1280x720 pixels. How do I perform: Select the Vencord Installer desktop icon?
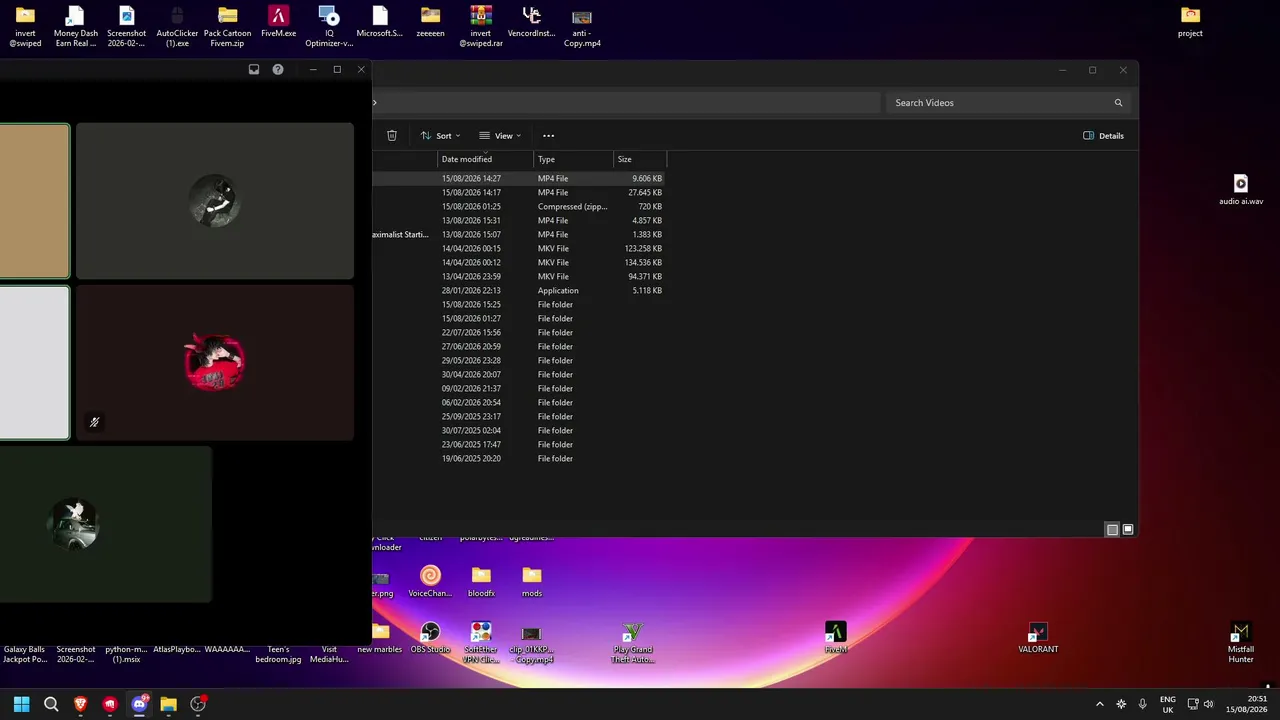click(532, 22)
